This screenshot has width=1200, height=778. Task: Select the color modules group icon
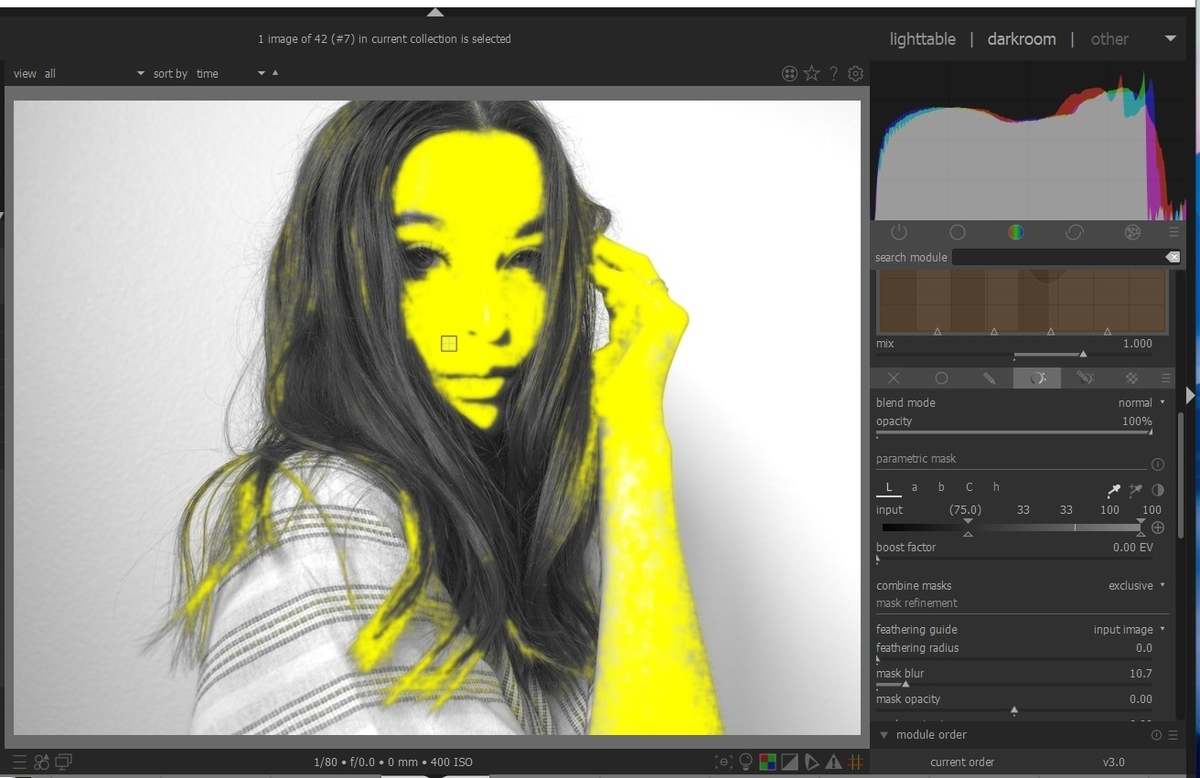[1015, 232]
